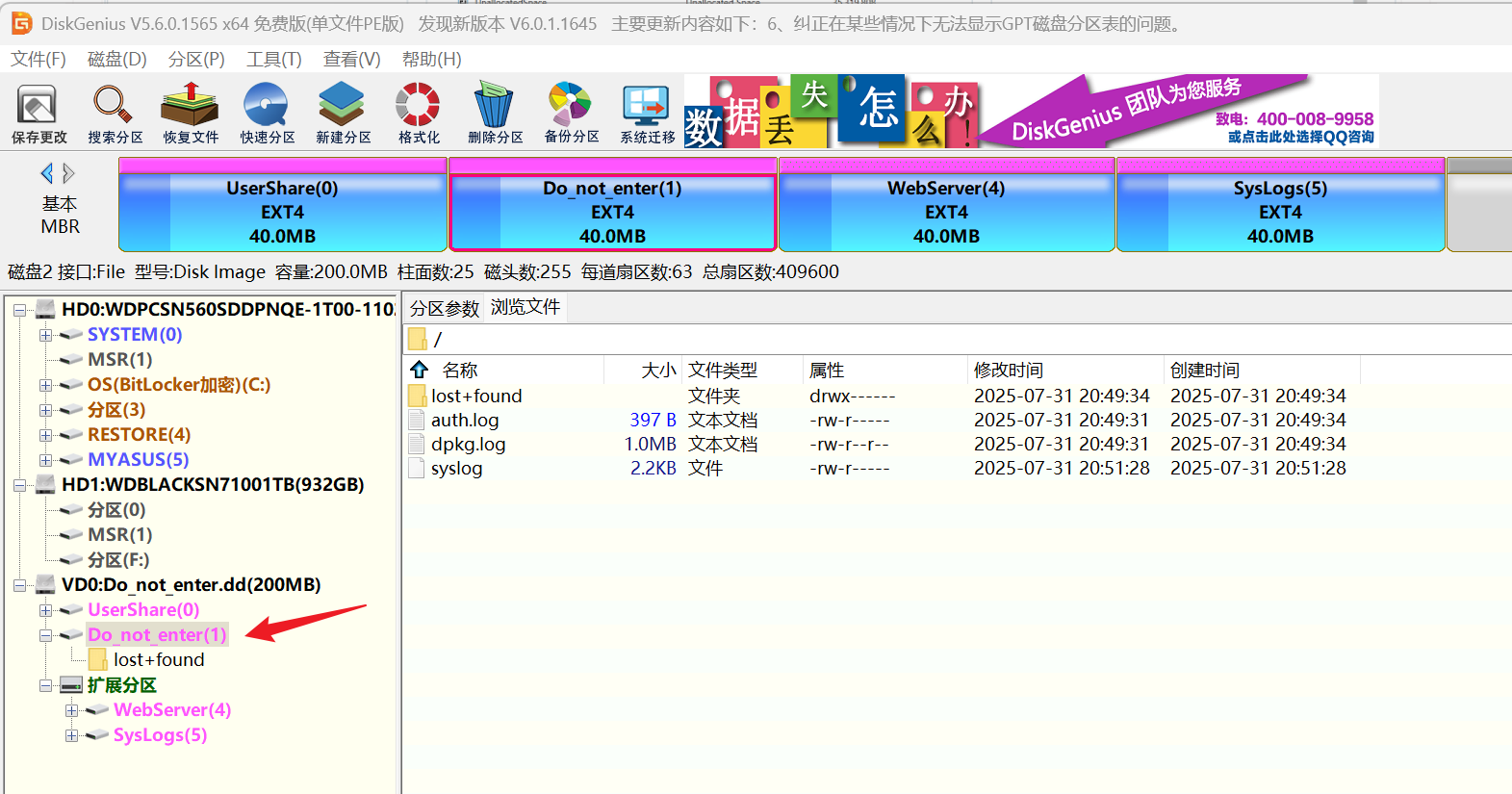Collapse the Do_not_enter(1) tree node
This screenshot has width=1512, height=794.
click(x=45, y=635)
